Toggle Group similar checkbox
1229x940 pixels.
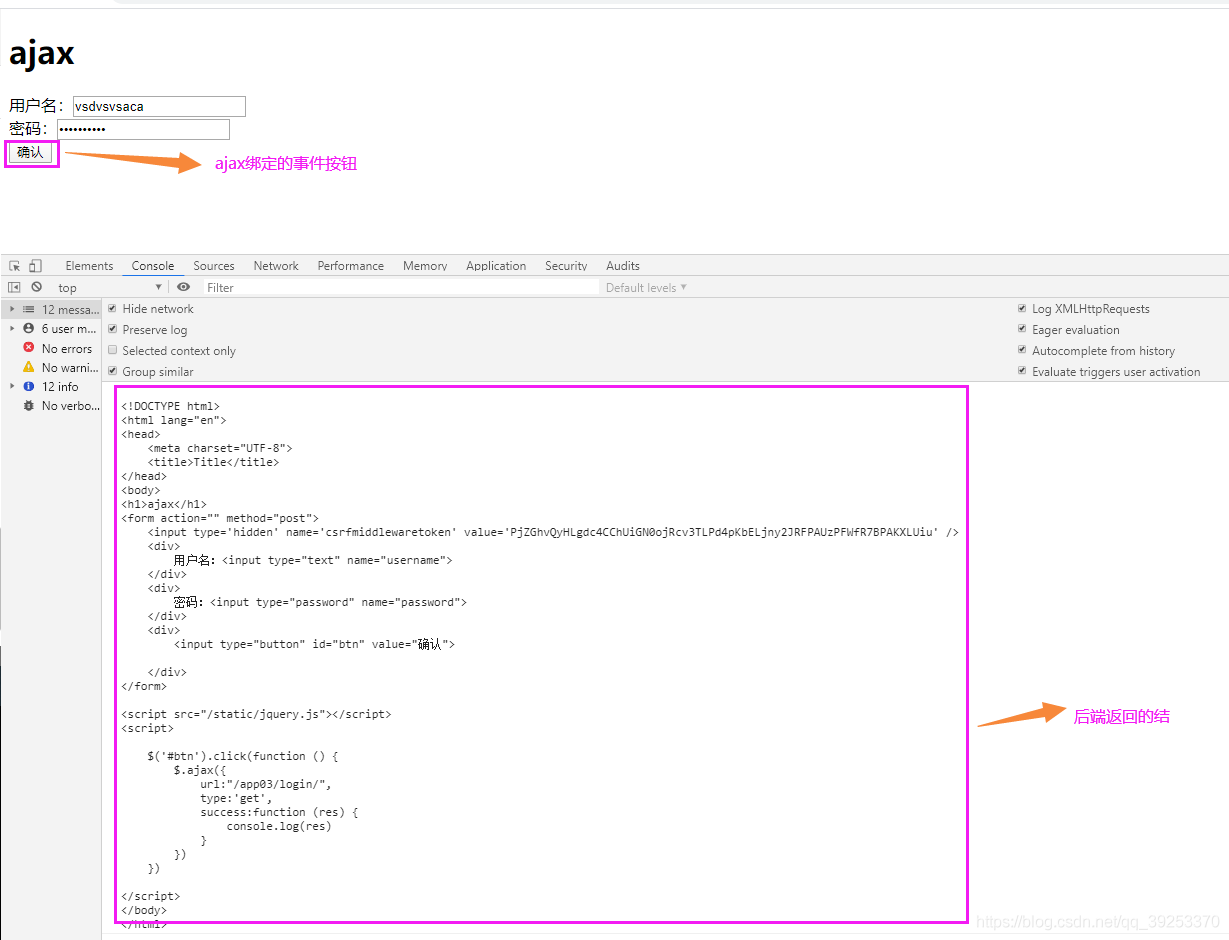pos(112,372)
